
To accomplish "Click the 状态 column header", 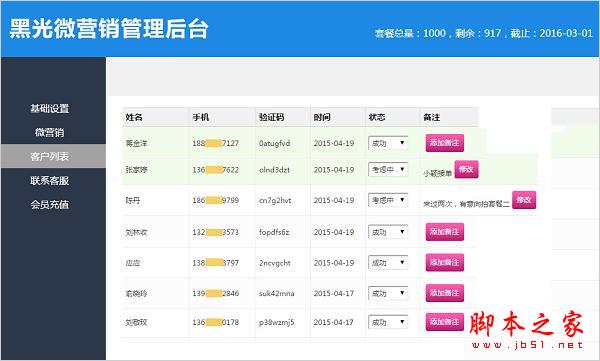I will (x=377, y=117).
